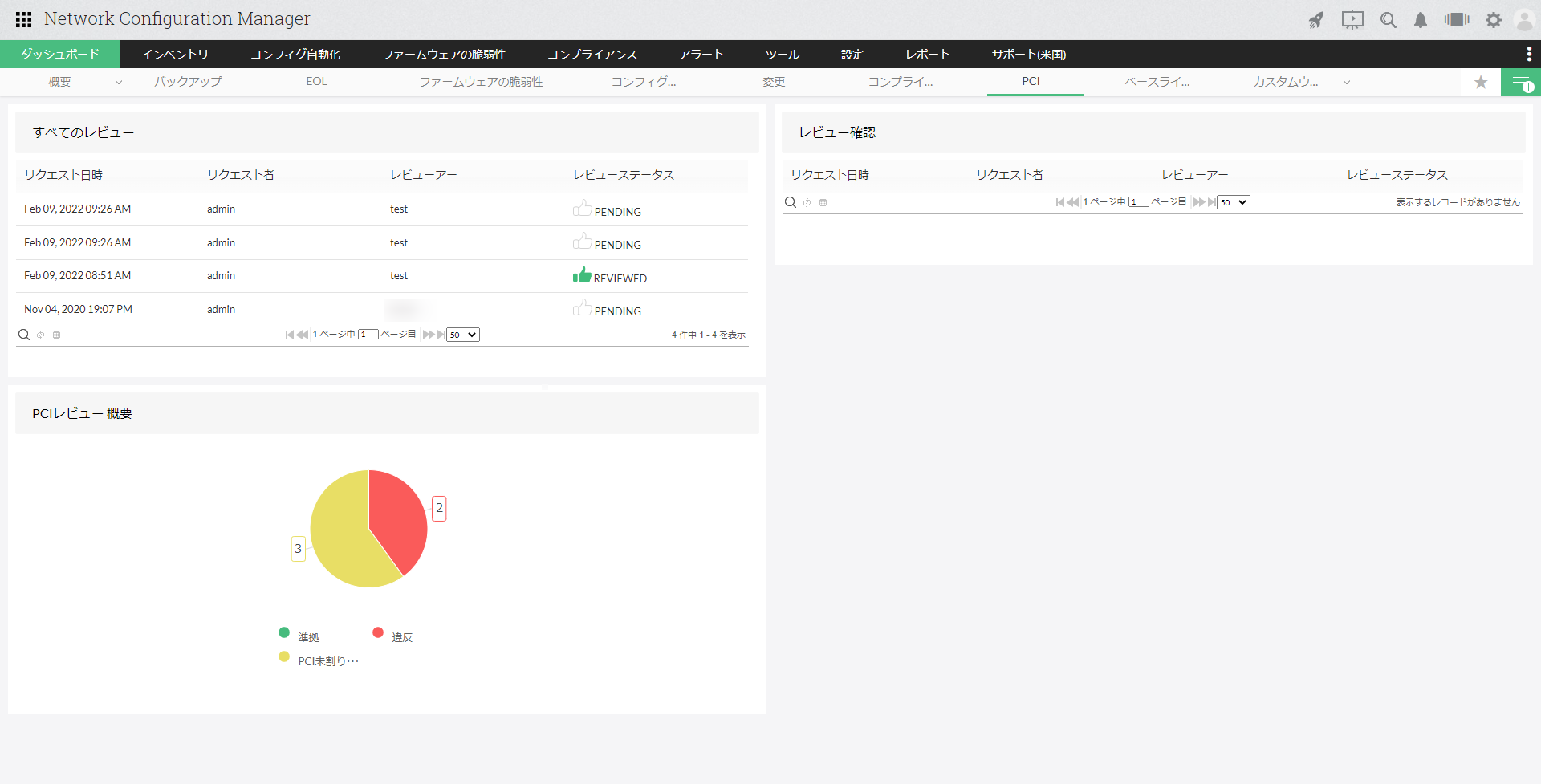
Task: Go to first page in レビュー確認 pager
Action: pos(1059,202)
